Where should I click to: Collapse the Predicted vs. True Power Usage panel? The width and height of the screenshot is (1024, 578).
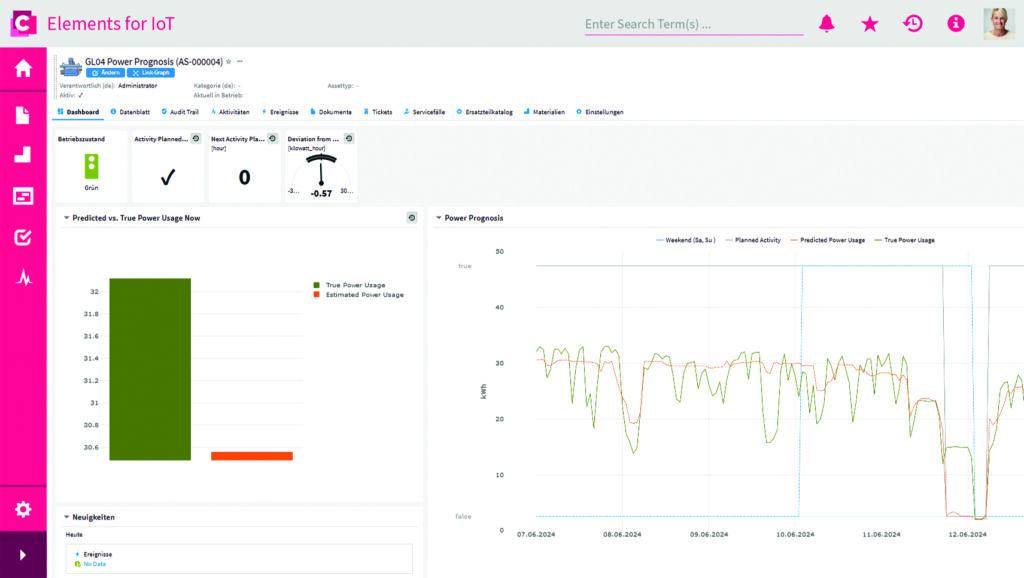click(66, 217)
